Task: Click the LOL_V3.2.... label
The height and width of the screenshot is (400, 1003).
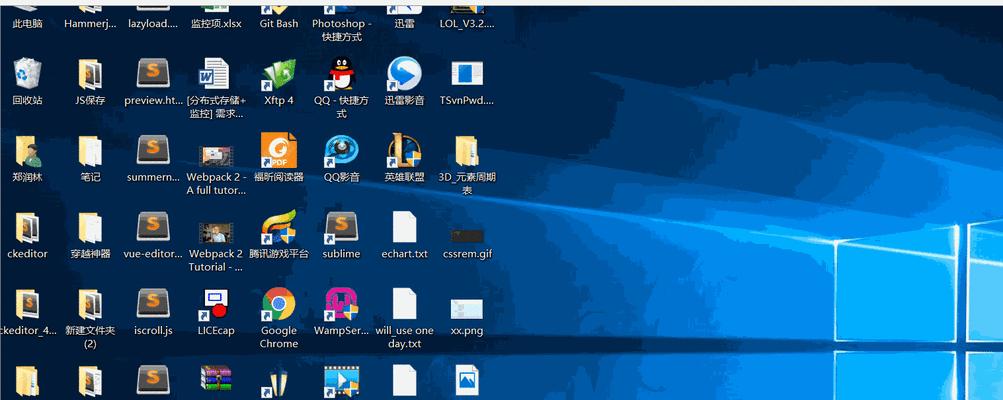Action: tap(467, 24)
